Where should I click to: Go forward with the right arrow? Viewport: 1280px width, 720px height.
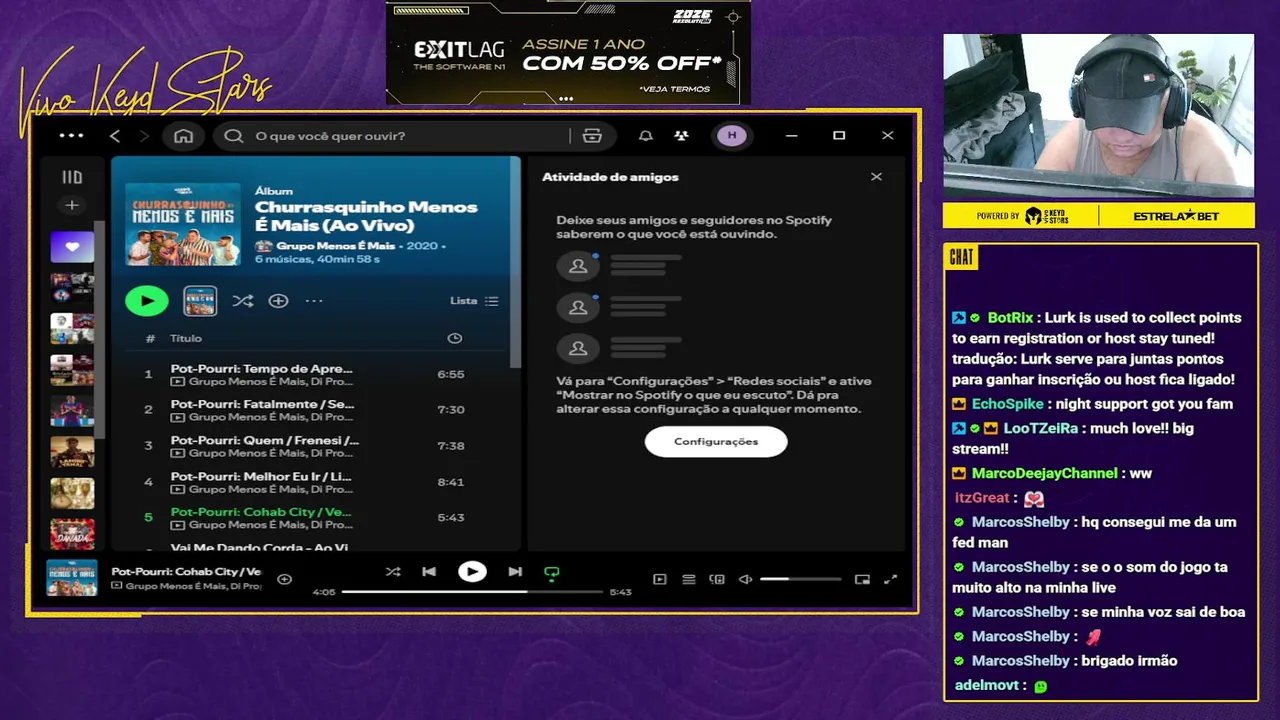tap(144, 135)
